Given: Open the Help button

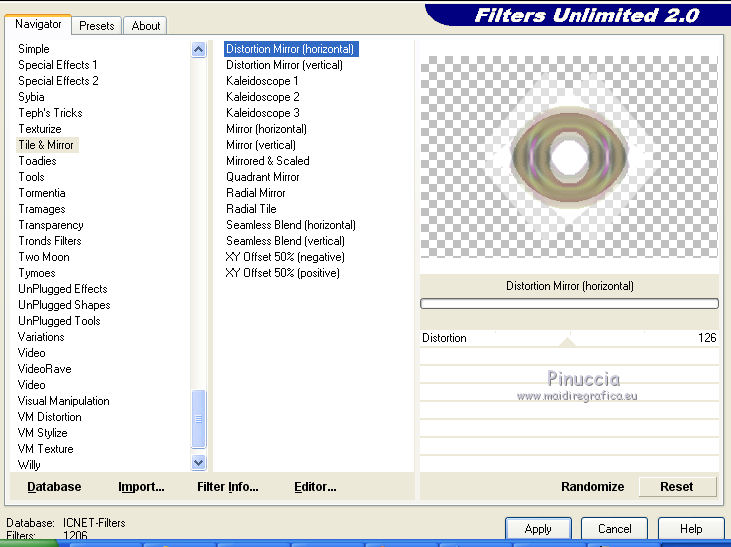Looking at the screenshot, I should 691,529.
